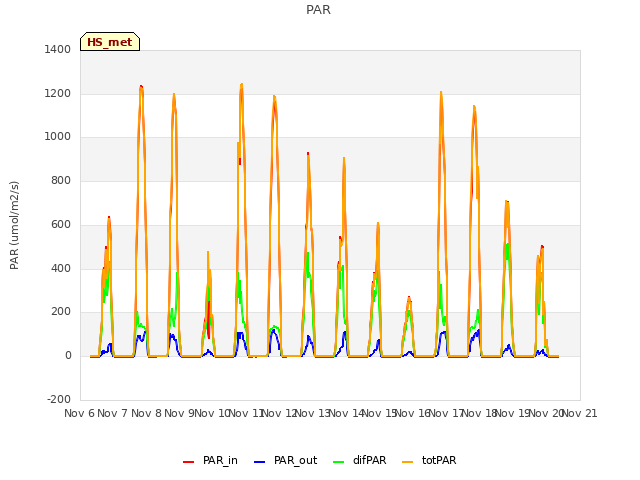Select the PAR_out legend label
This screenshot has width=640, height=480.
point(296,460)
